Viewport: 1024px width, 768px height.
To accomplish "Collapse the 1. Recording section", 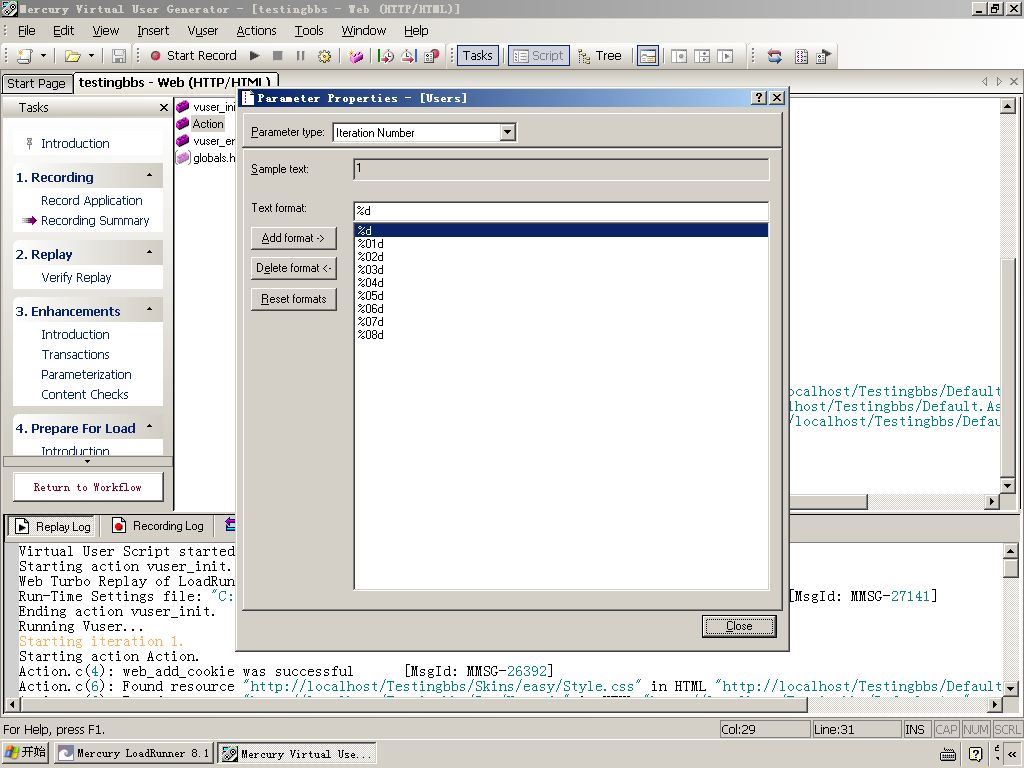I will click(x=150, y=176).
